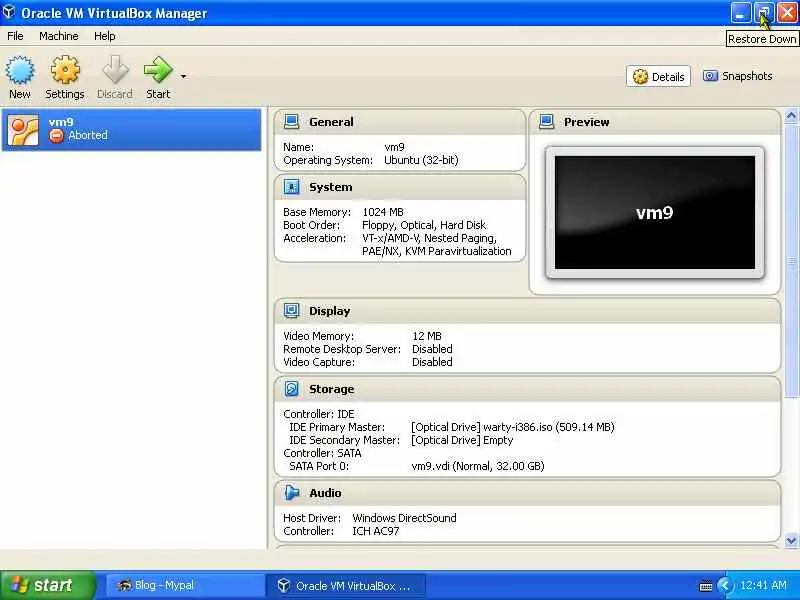
Task: Click the System section chip icon
Action: 291,187
